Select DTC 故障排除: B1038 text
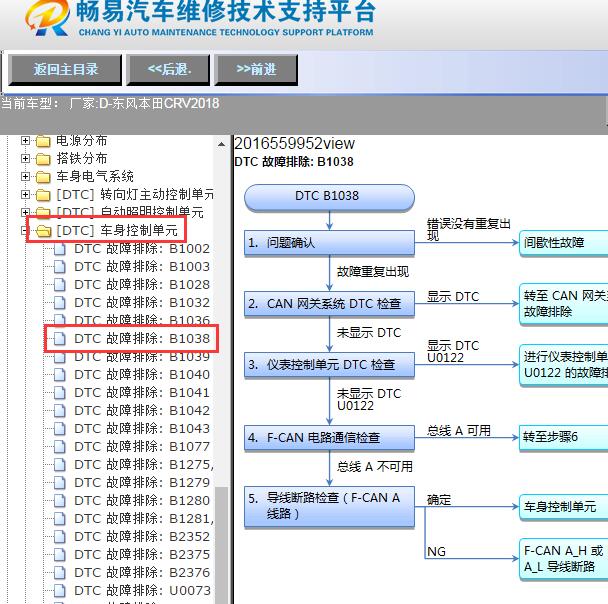Image resolution: width=608 pixels, height=604 pixels. (142, 338)
